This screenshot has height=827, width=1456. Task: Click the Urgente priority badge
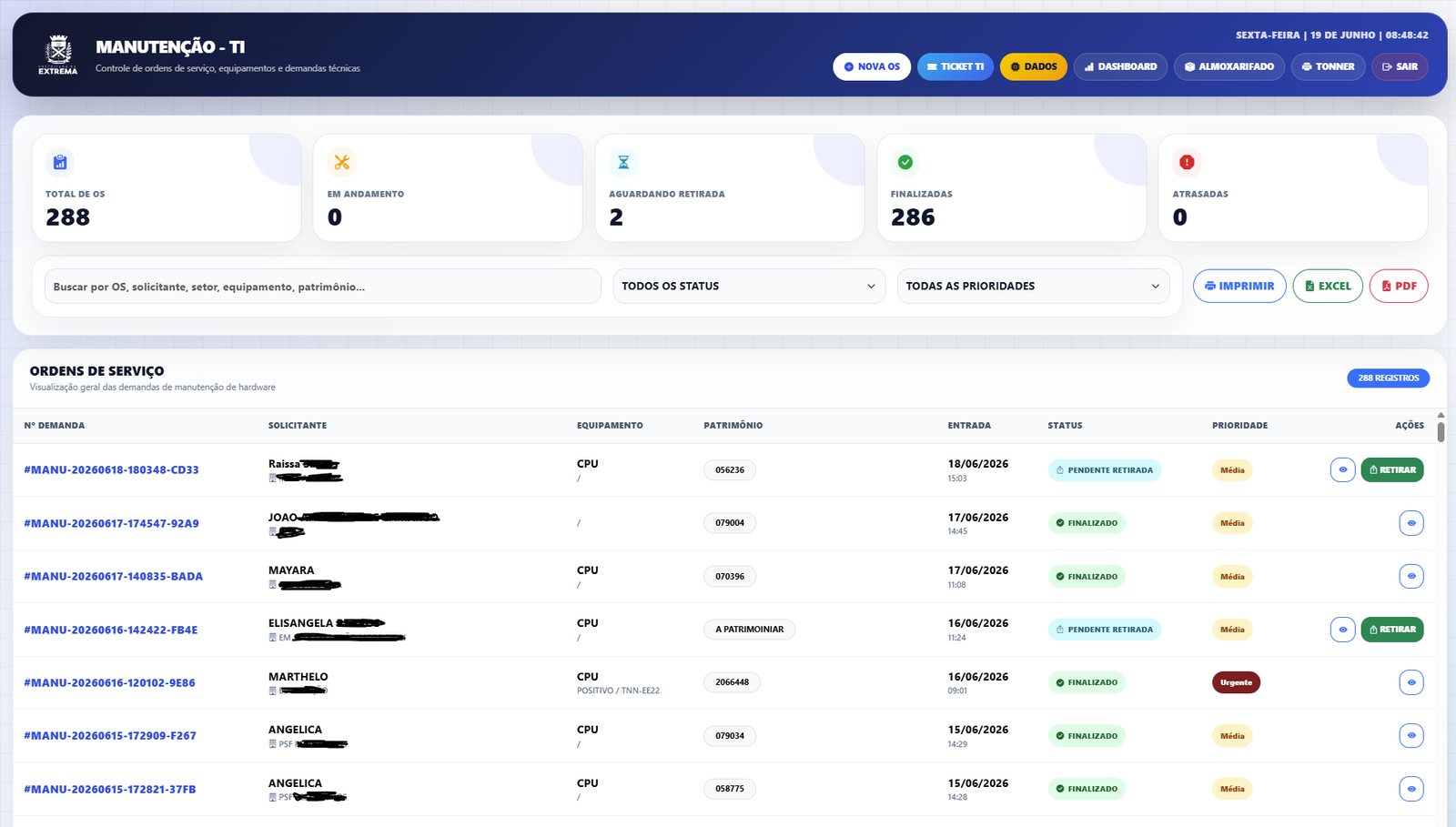click(1236, 682)
